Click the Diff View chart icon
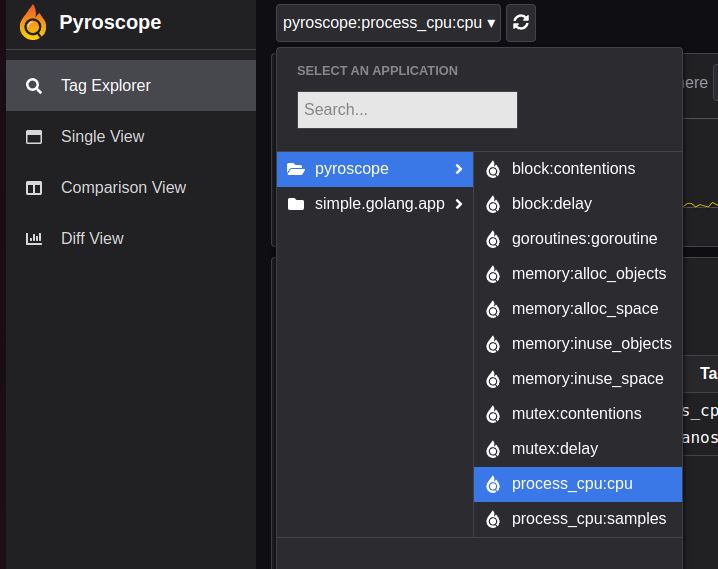The width and height of the screenshot is (718, 569). pyautogui.click(x=34, y=239)
